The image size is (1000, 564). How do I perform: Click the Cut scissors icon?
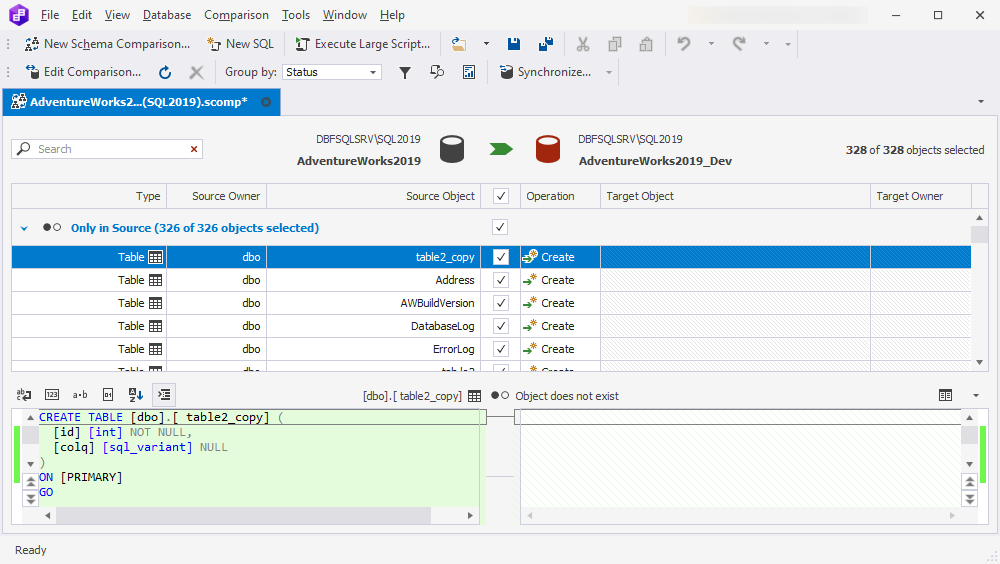pyautogui.click(x=582, y=44)
